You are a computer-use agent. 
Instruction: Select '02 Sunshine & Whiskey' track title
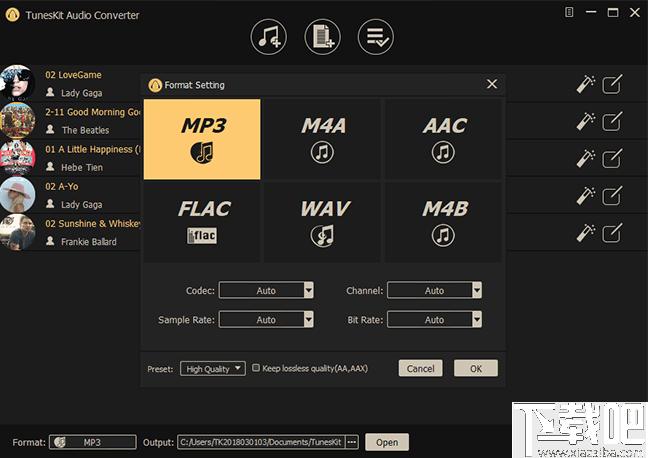click(x=93, y=224)
